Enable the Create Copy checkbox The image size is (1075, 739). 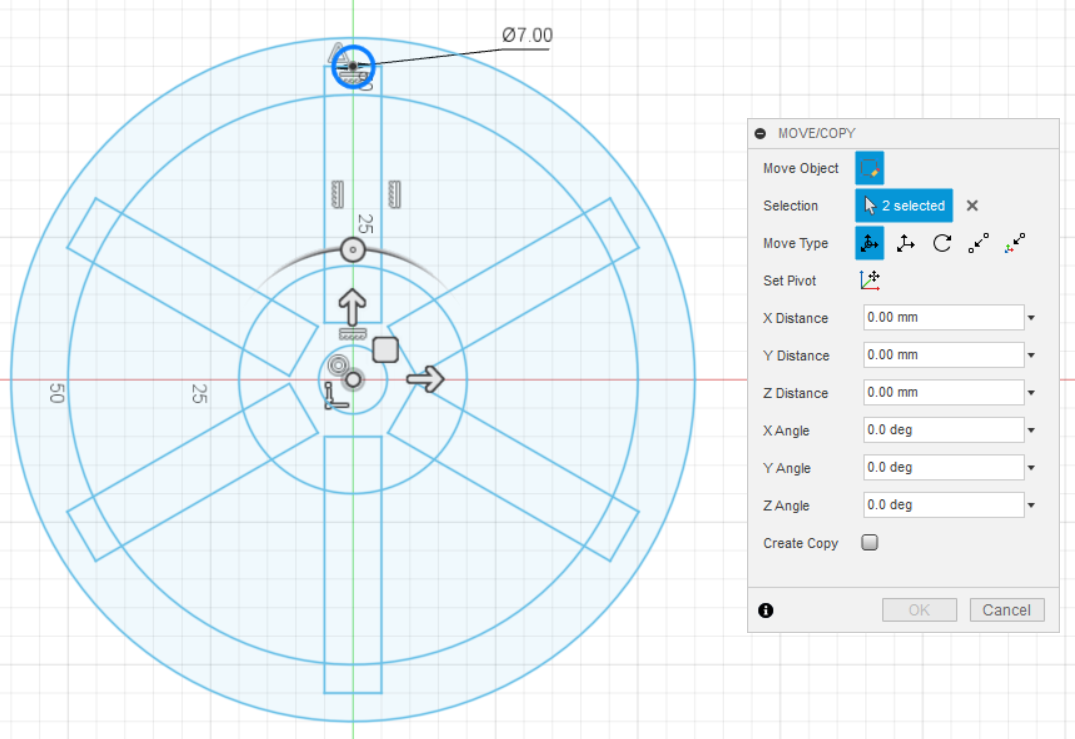point(869,542)
